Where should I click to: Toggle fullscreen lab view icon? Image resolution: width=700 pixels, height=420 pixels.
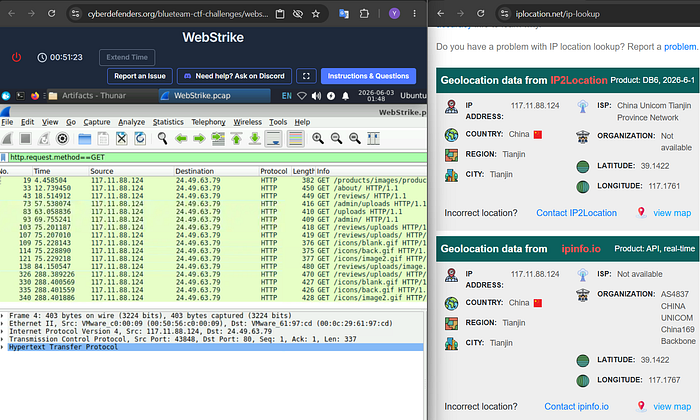306,76
